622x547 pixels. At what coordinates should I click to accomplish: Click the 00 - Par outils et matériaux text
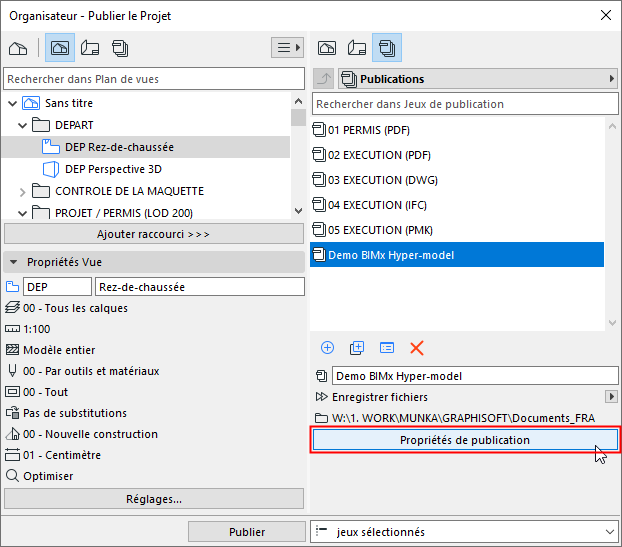91,371
